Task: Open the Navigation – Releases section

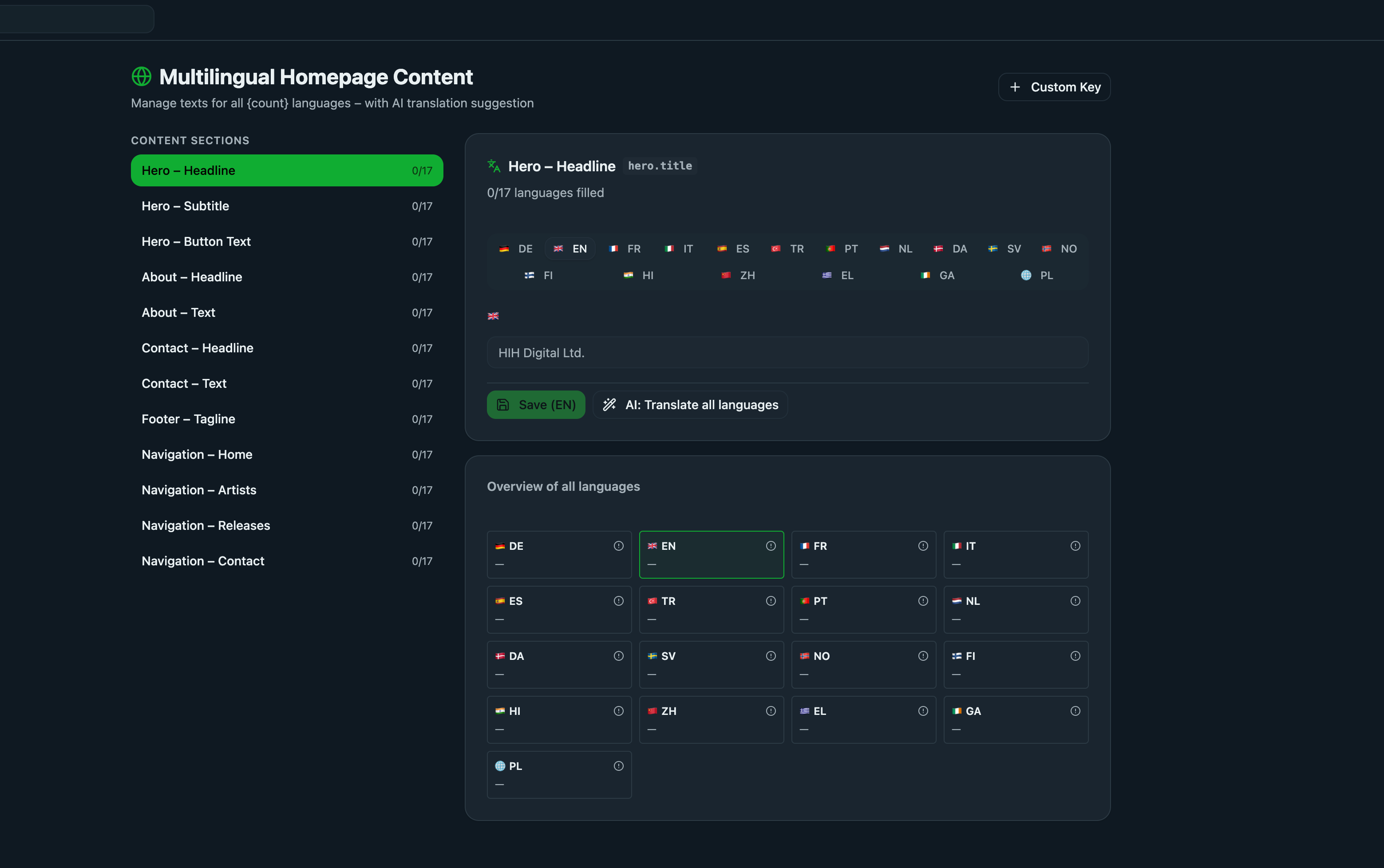Action: coord(287,526)
